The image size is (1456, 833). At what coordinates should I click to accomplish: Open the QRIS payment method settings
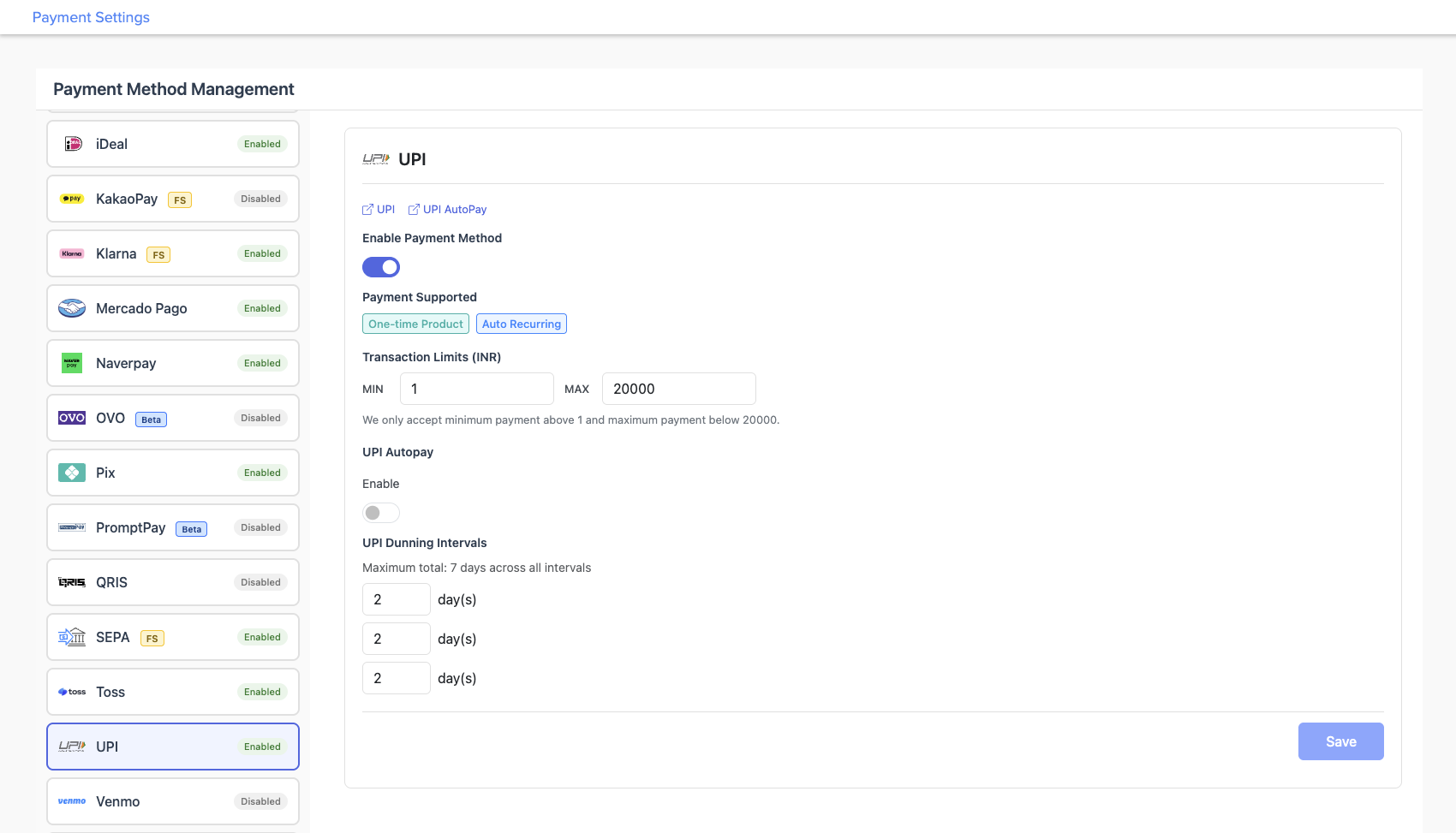pos(173,582)
